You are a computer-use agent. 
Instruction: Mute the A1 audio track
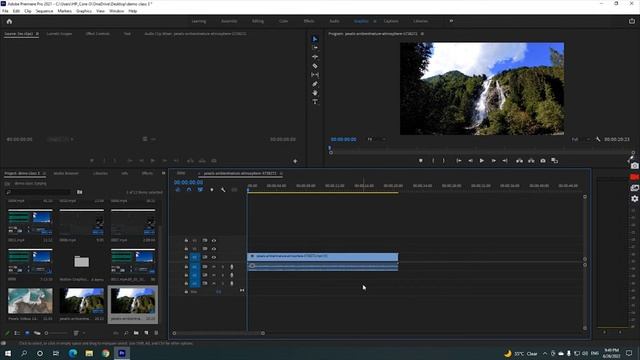click(x=214, y=267)
